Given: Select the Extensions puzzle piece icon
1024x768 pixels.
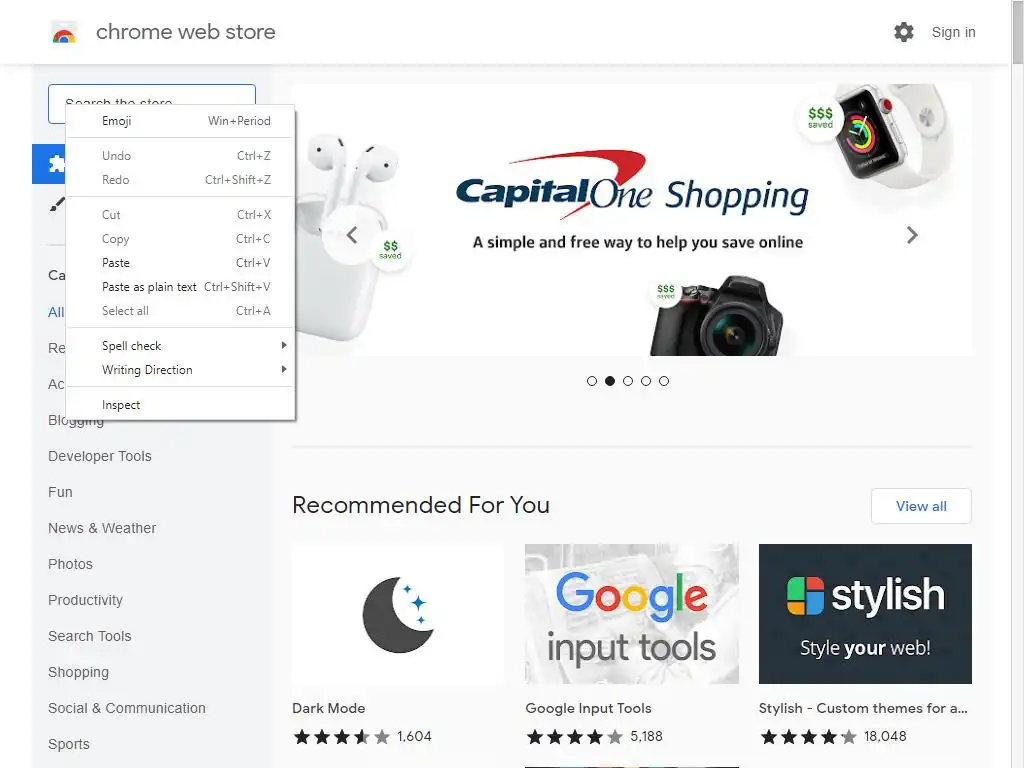Looking at the screenshot, I should [56, 163].
